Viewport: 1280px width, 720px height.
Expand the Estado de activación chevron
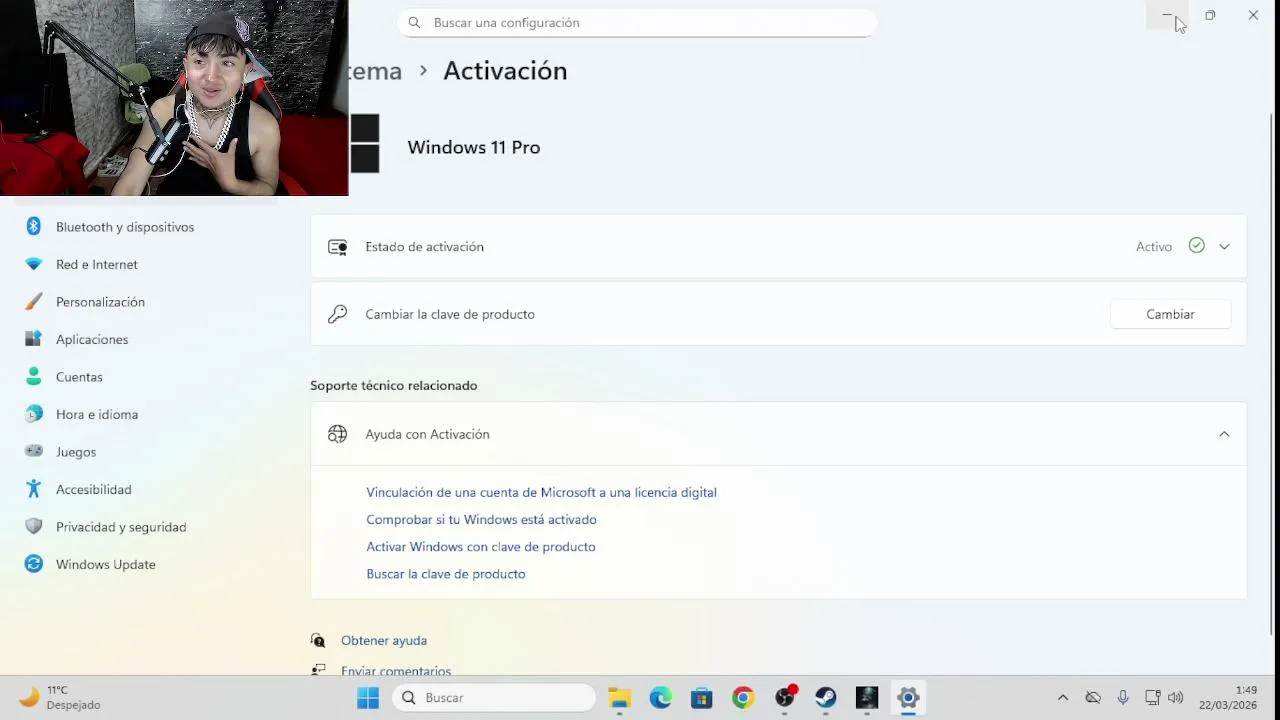pos(1224,247)
